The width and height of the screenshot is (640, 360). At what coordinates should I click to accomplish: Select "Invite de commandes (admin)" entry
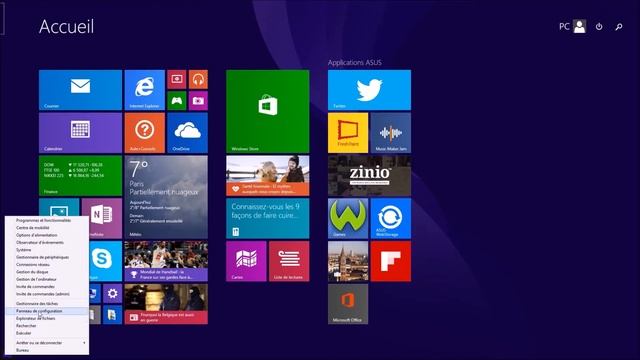tap(47, 294)
